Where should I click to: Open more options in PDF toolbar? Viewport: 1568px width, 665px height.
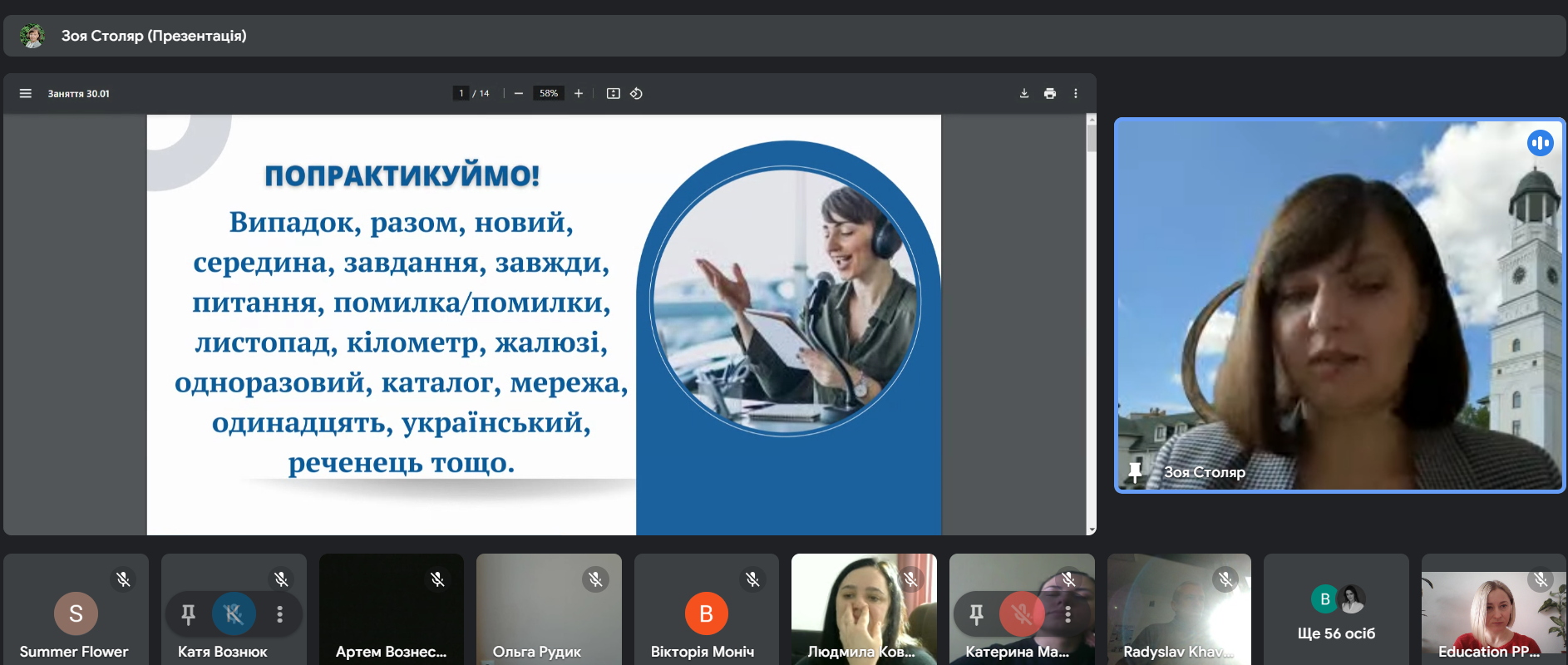[x=1076, y=94]
